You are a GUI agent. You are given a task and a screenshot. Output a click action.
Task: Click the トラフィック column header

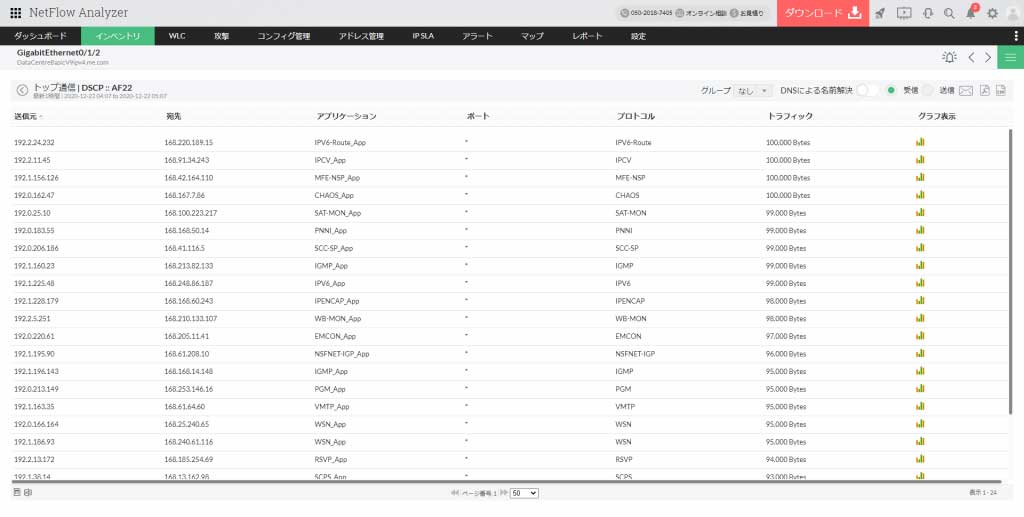pyautogui.click(x=790, y=116)
